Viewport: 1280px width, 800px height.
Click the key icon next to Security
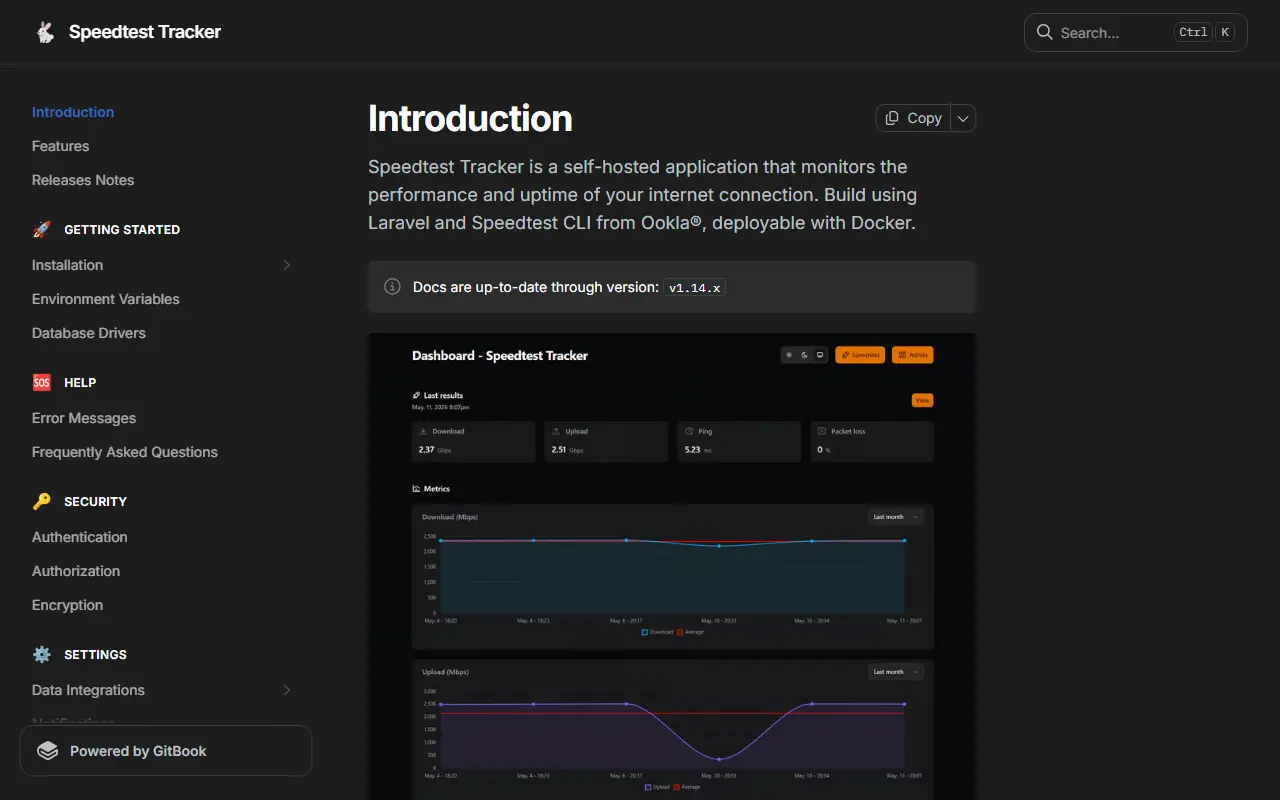coord(42,501)
